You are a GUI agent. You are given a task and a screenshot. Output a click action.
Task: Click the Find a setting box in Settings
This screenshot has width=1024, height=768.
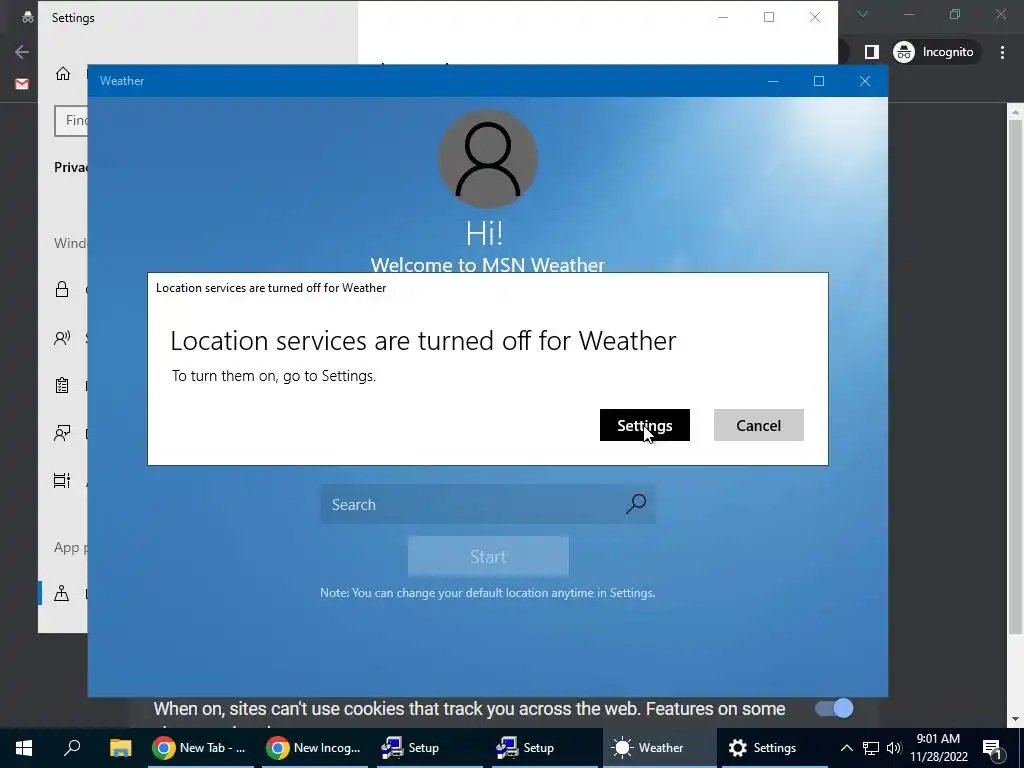pyautogui.click(x=71, y=120)
